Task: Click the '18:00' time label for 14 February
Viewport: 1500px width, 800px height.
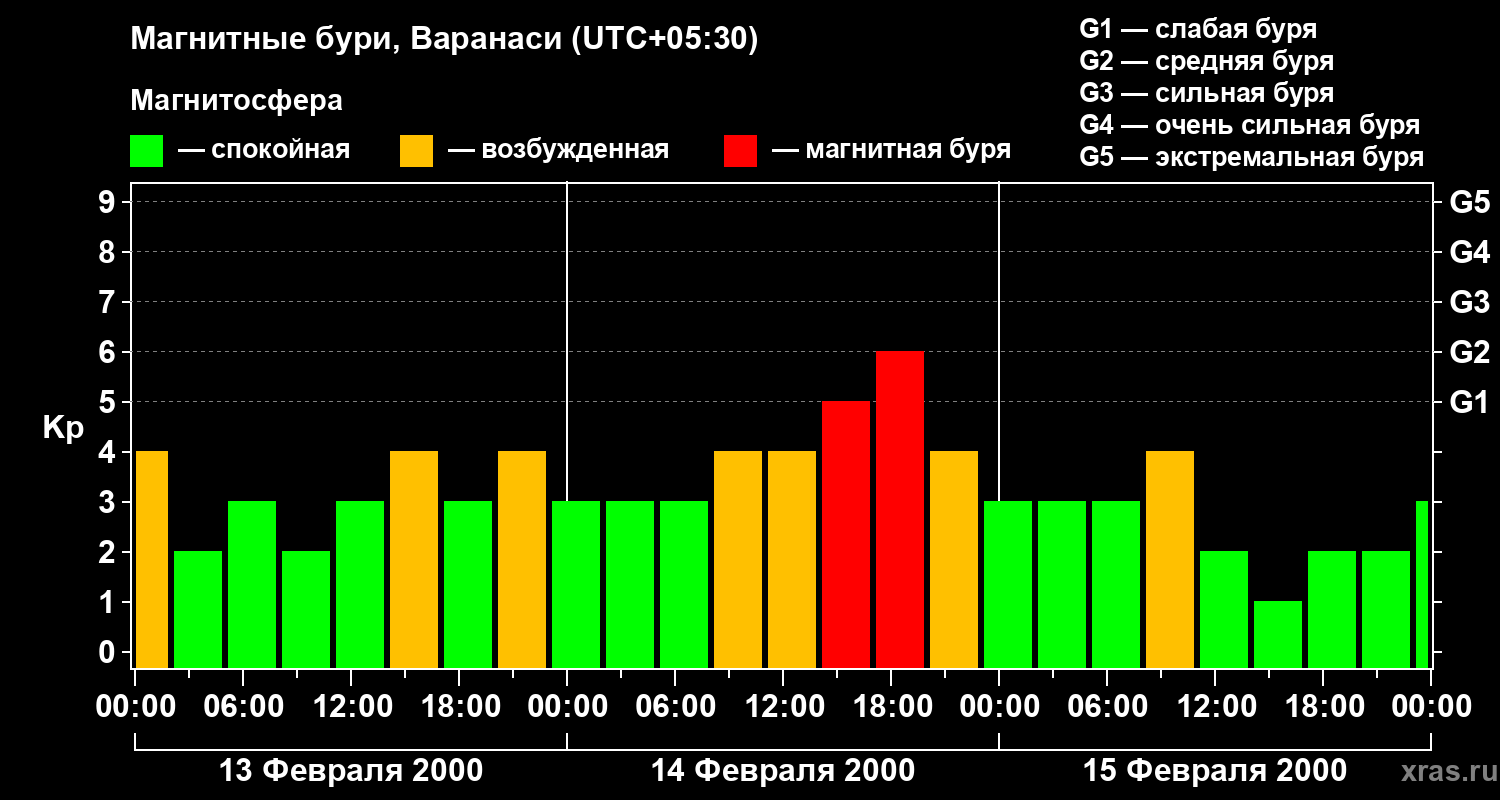Action: pos(891,707)
